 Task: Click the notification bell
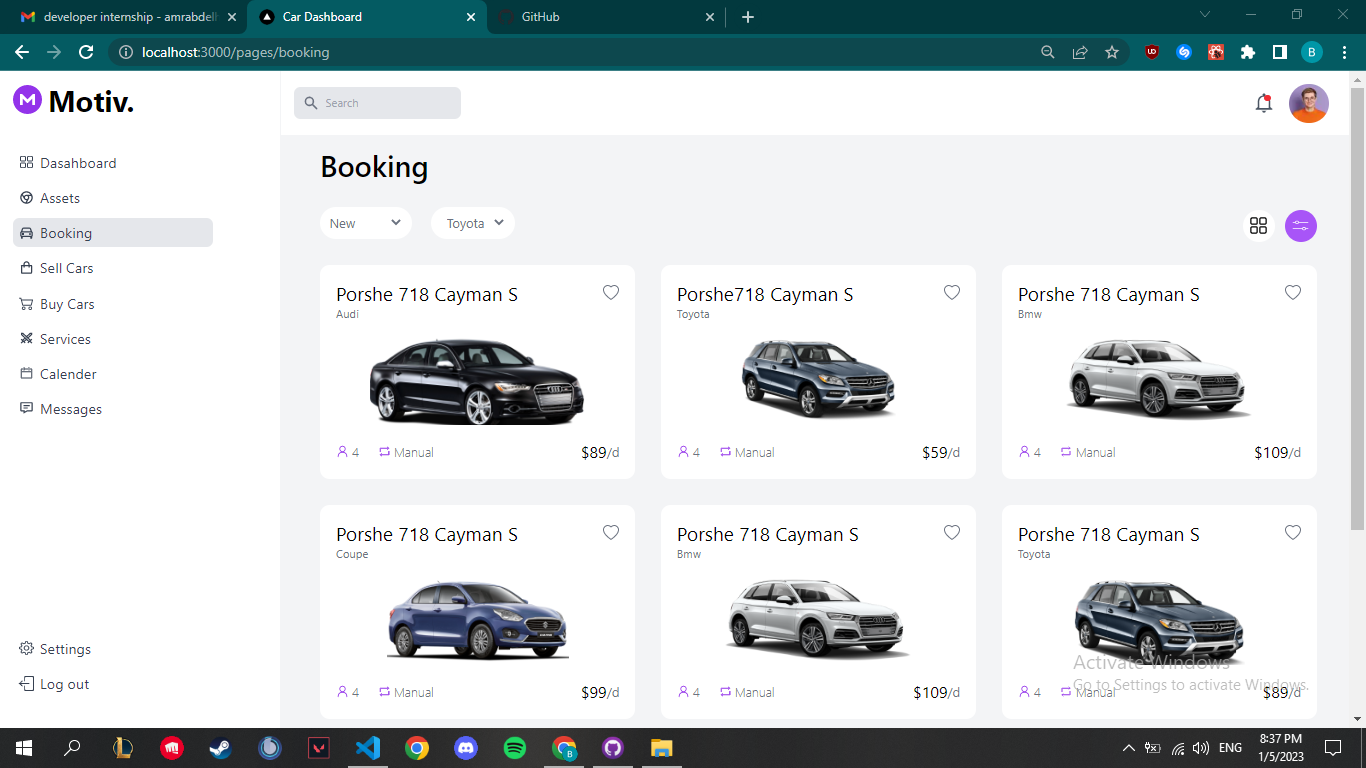[1263, 102]
